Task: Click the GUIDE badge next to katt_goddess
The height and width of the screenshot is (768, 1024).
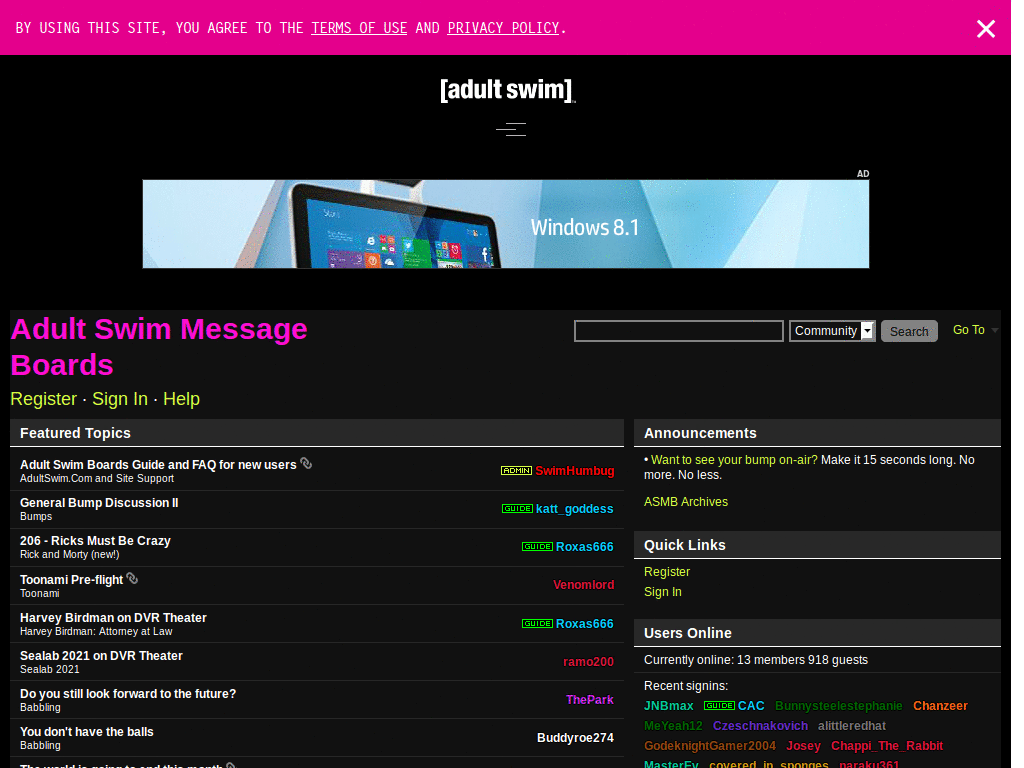Action: click(517, 508)
